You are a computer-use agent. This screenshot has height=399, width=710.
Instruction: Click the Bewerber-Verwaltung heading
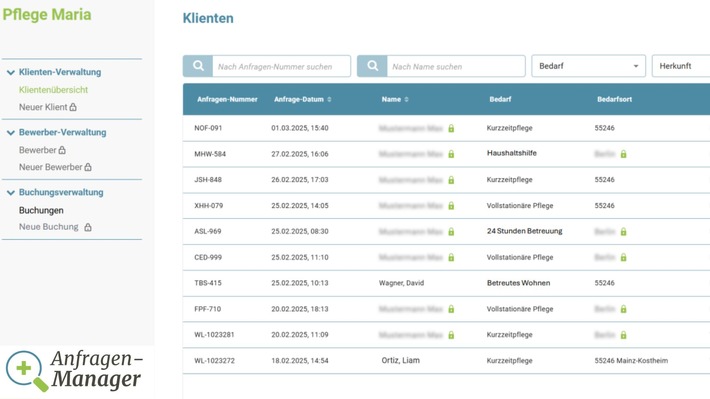(62, 132)
